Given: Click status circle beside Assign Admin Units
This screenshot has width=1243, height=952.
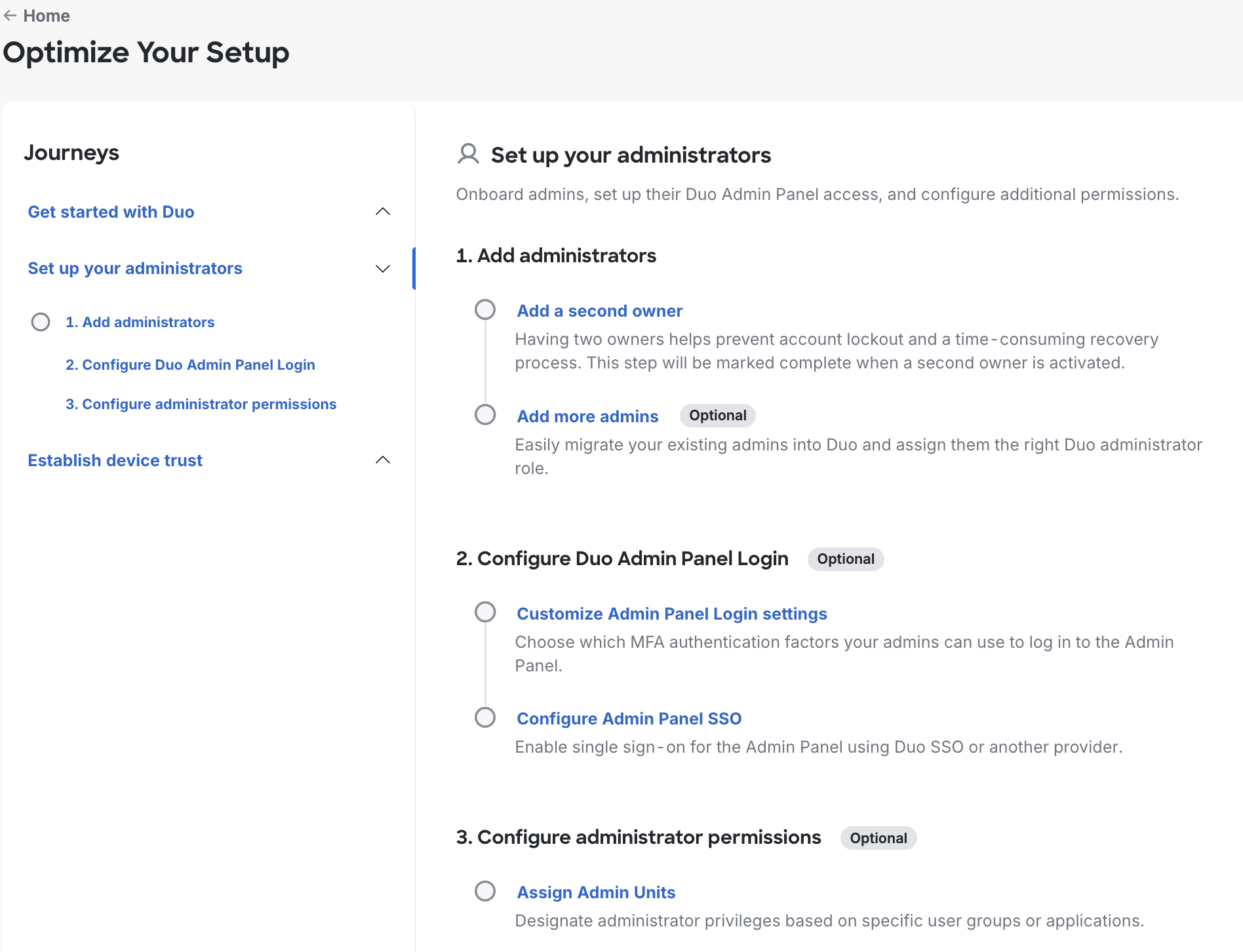Looking at the screenshot, I should point(485,891).
